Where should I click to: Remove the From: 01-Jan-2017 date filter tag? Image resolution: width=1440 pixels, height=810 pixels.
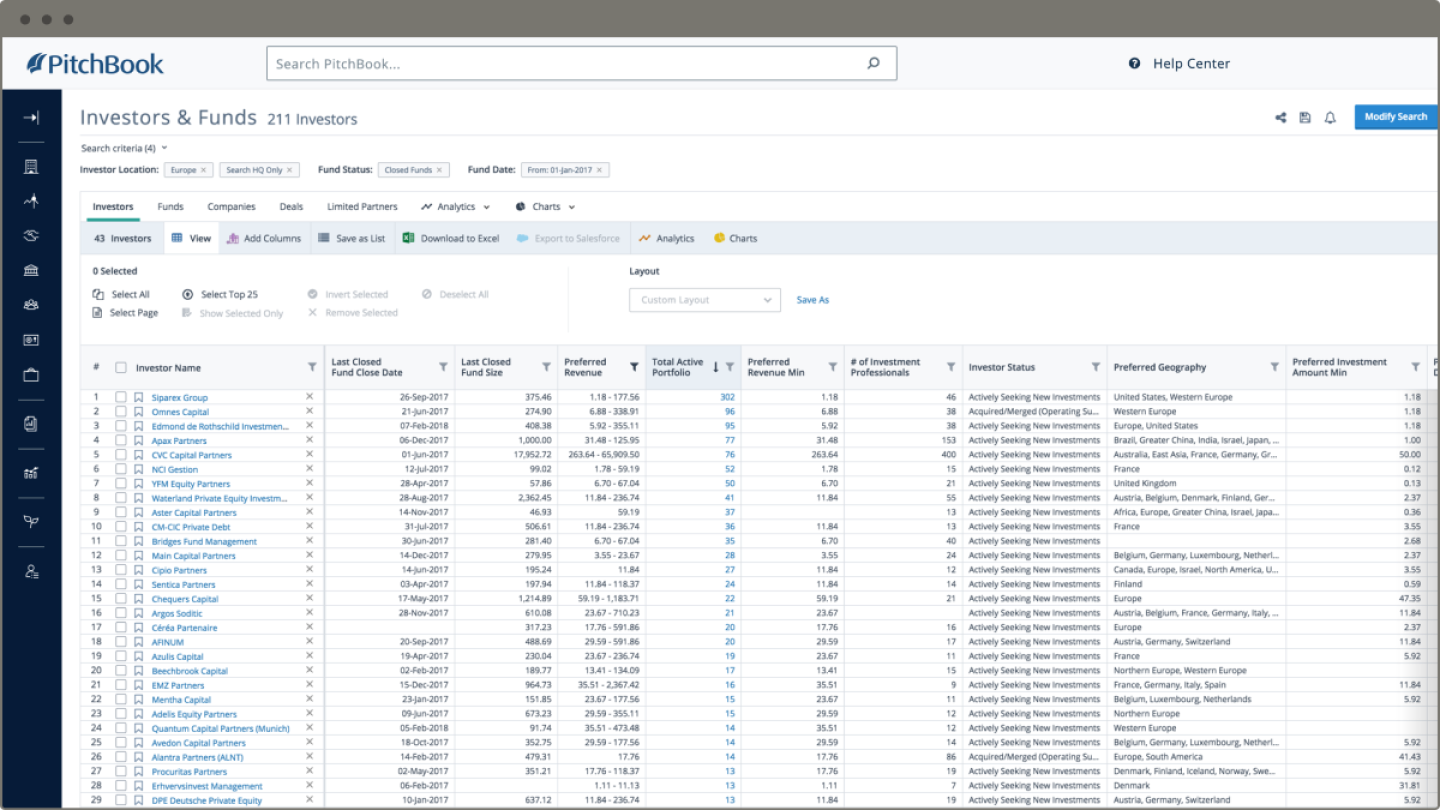click(600, 170)
